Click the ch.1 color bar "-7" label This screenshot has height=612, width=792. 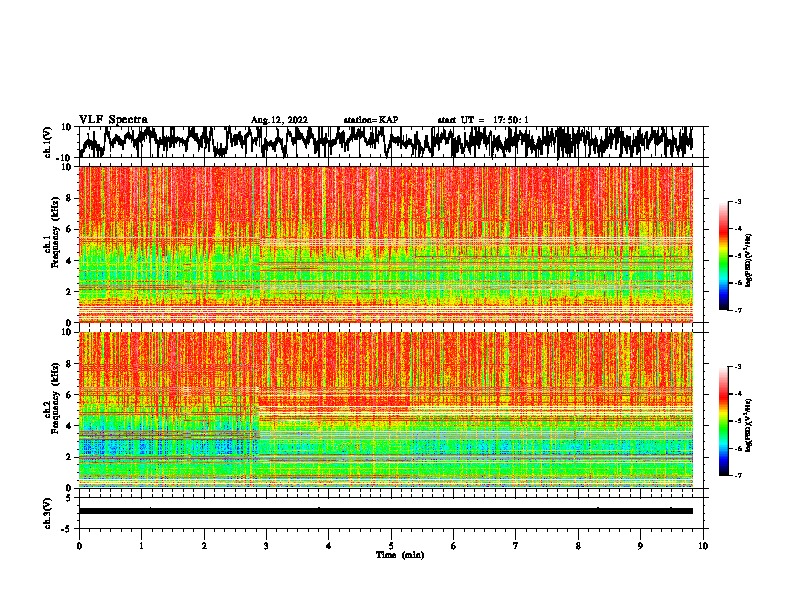pyautogui.click(x=738, y=310)
